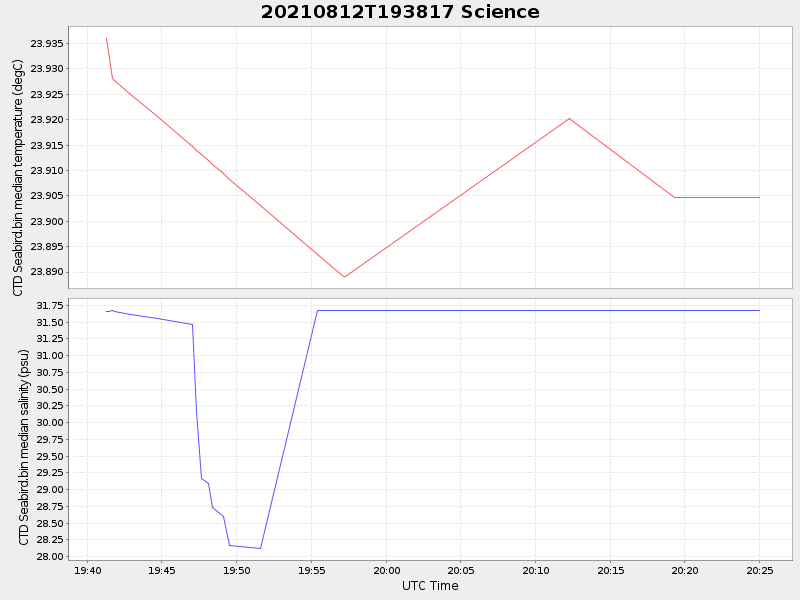Click the 23.900 temperature tick label
This screenshot has height=600, width=800.
pyautogui.click(x=47, y=221)
